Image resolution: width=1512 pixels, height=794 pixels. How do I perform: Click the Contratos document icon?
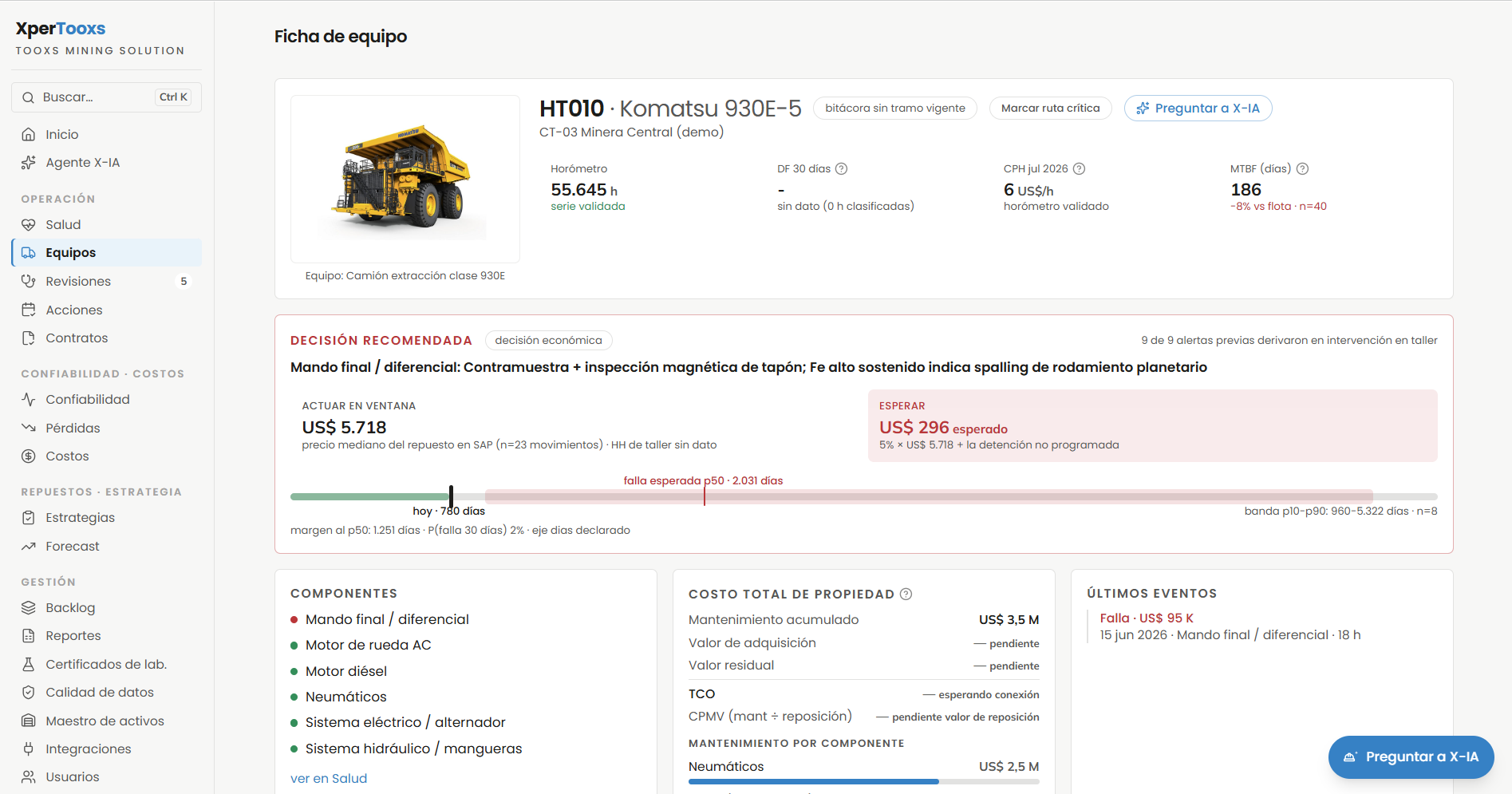click(x=29, y=338)
